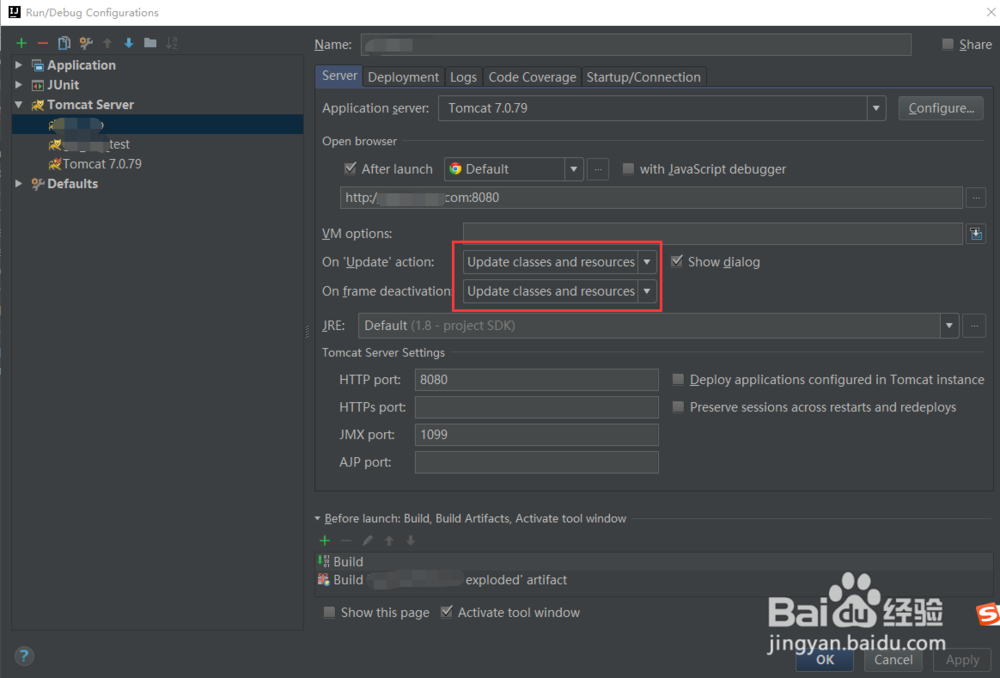Click the open browser URL field
This screenshot has height=678, width=1000.
pyautogui.click(x=651, y=198)
